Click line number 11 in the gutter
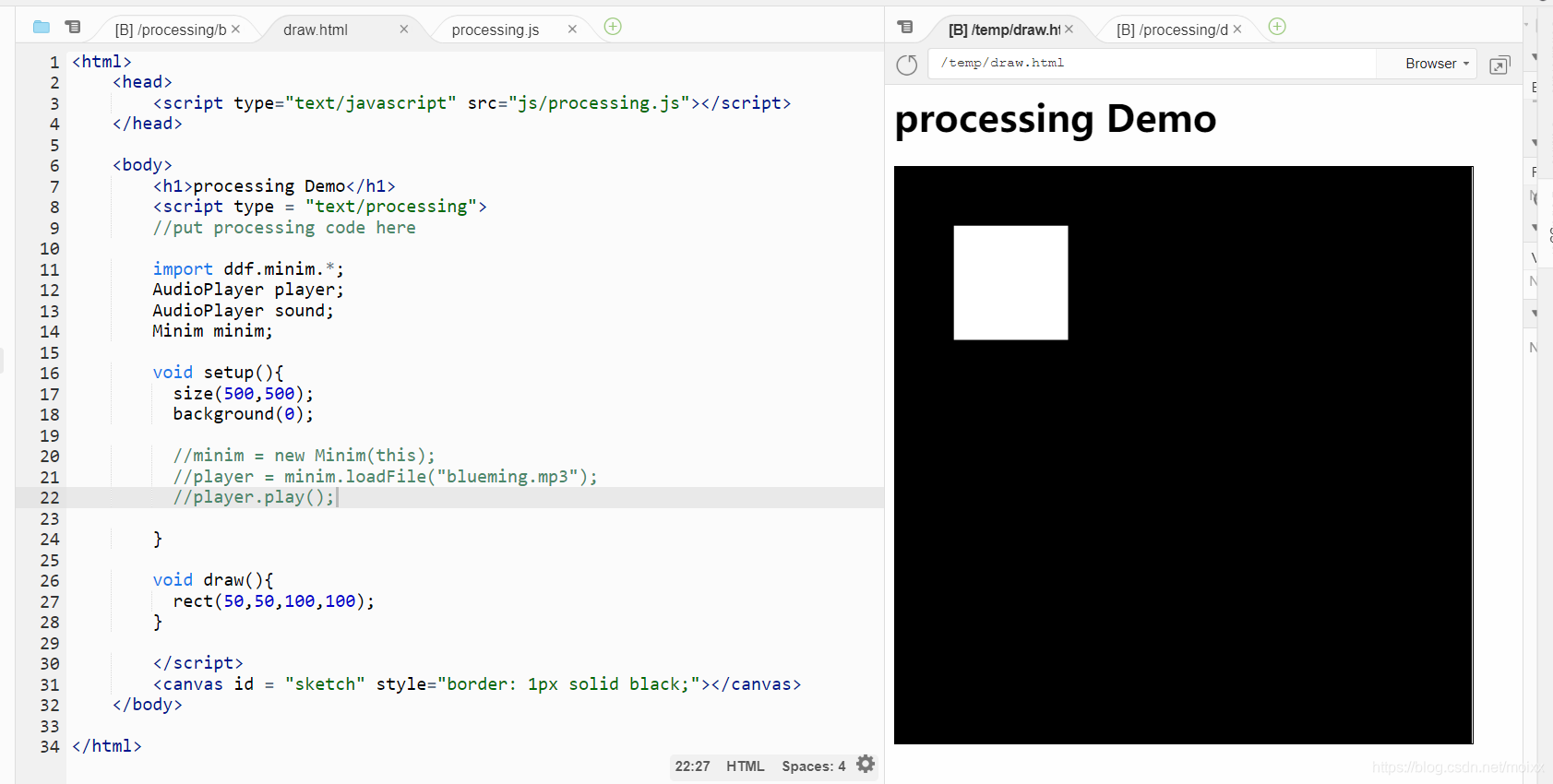 tap(50, 270)
